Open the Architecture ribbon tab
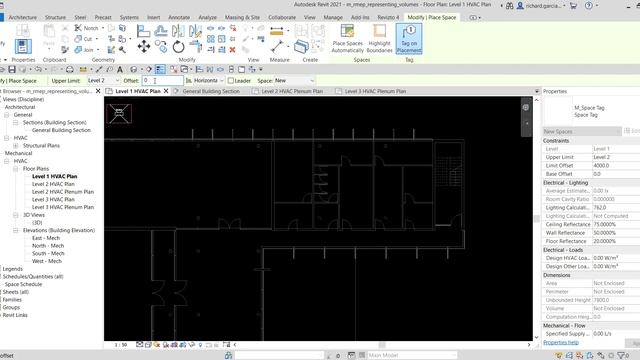The height and width of the screenshot is (360, 640). pos(22,18)
